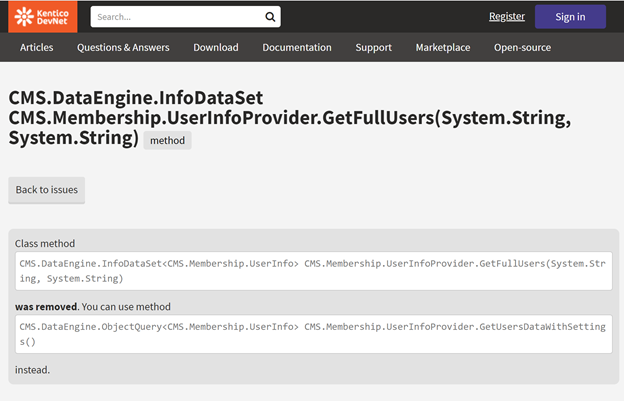Open the Articles menu item
Viewport: 624px width, 401px height.
[x=37, y=47]
